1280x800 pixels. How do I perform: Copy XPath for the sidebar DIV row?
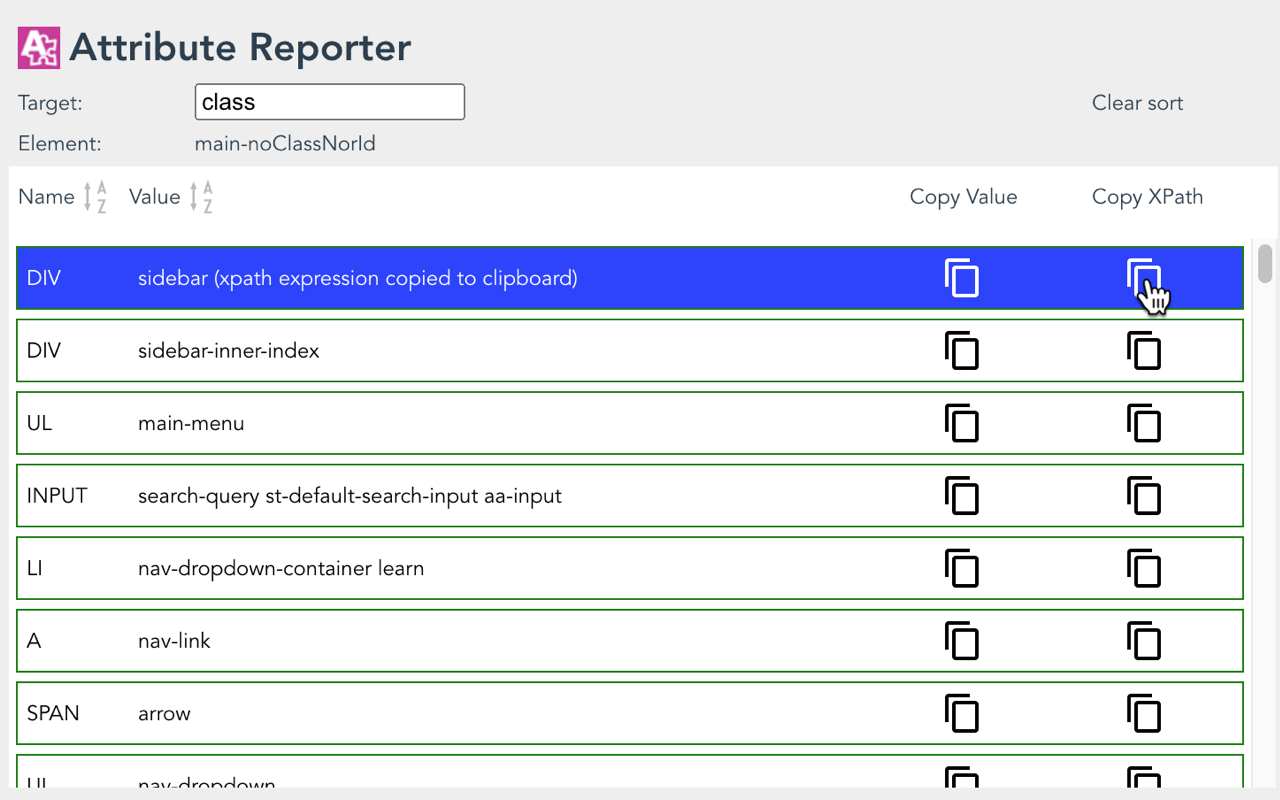click(x=1144, y=278)
